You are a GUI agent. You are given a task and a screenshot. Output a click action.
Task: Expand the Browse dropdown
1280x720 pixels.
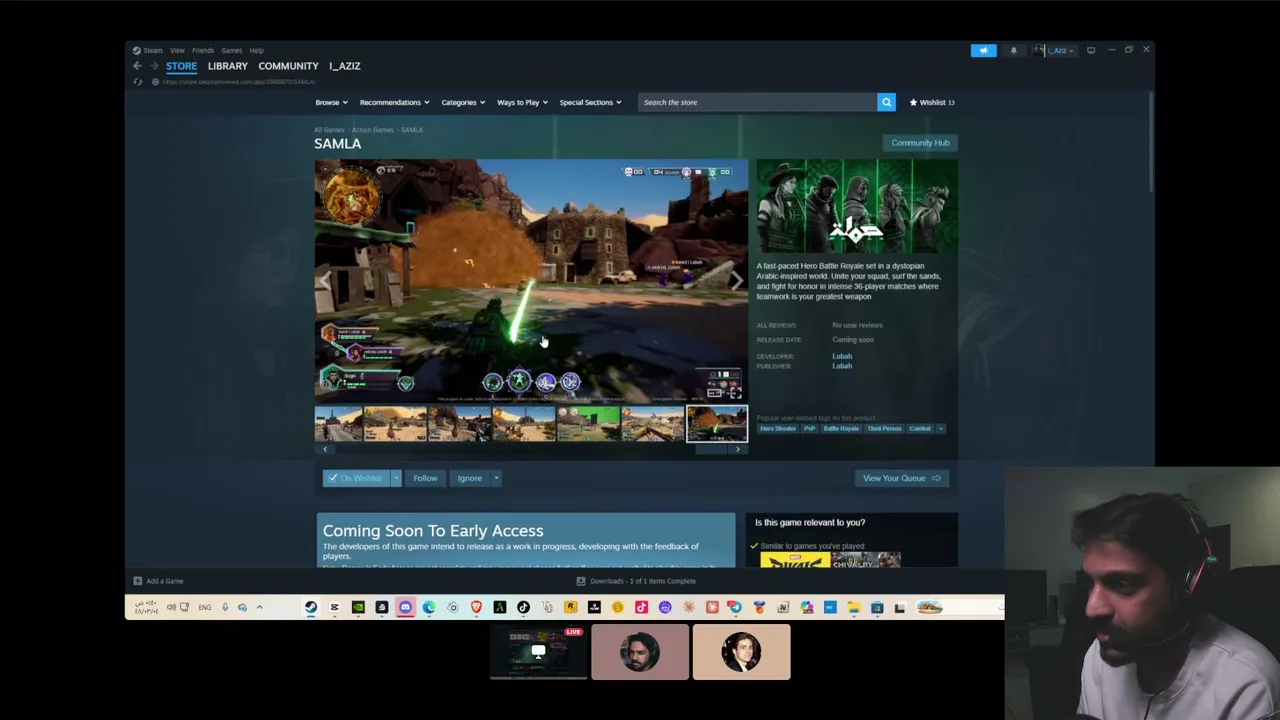coord(331,102)
